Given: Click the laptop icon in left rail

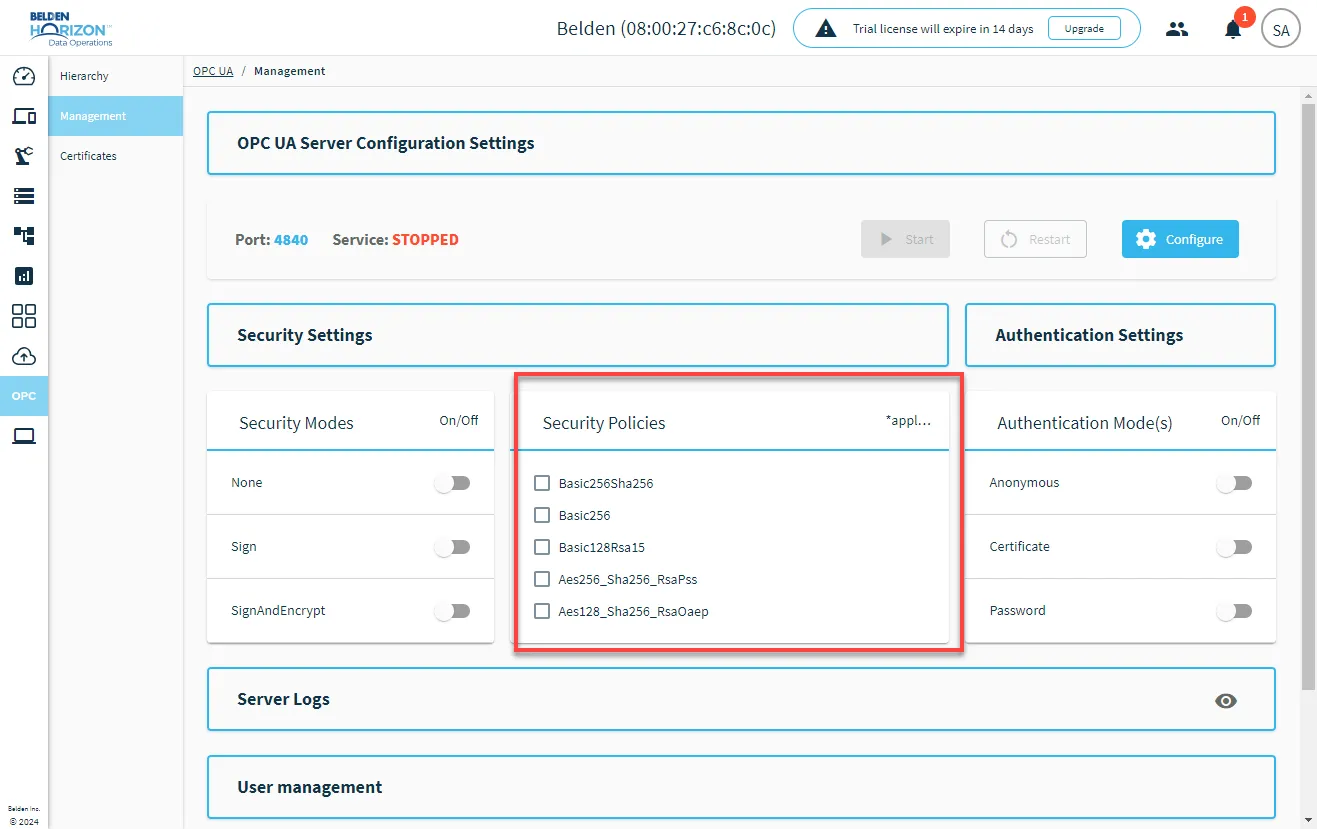Looking at the screenshot, I should click(24, 436).
